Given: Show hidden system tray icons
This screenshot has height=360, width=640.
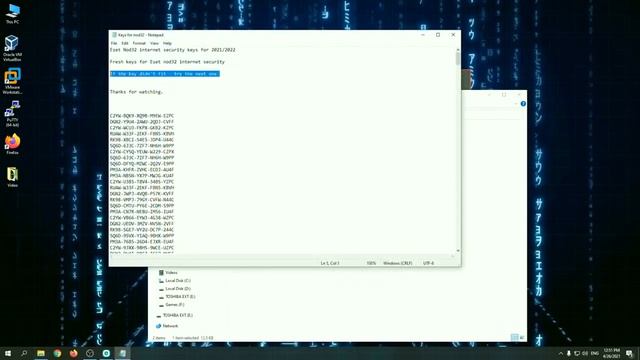Looking at the screenshot, I should pos(561,353).
